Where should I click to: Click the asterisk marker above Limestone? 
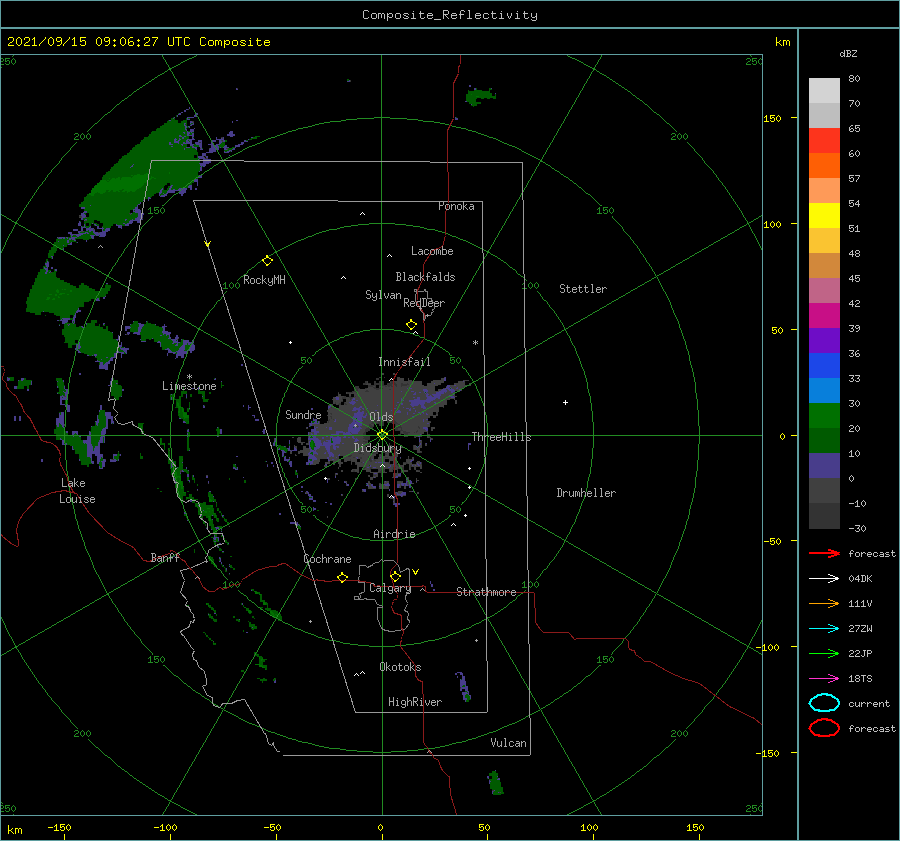pos(189,377)
